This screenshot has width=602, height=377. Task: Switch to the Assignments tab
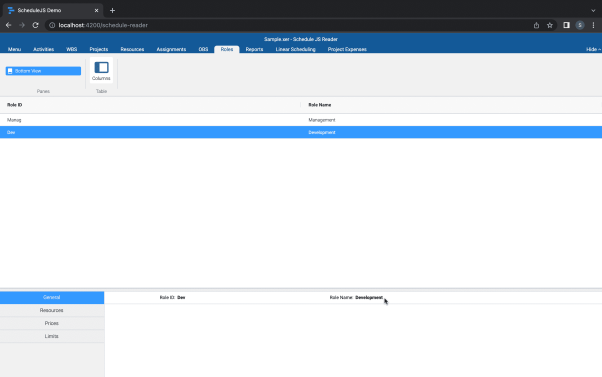(x=171, y=49)
